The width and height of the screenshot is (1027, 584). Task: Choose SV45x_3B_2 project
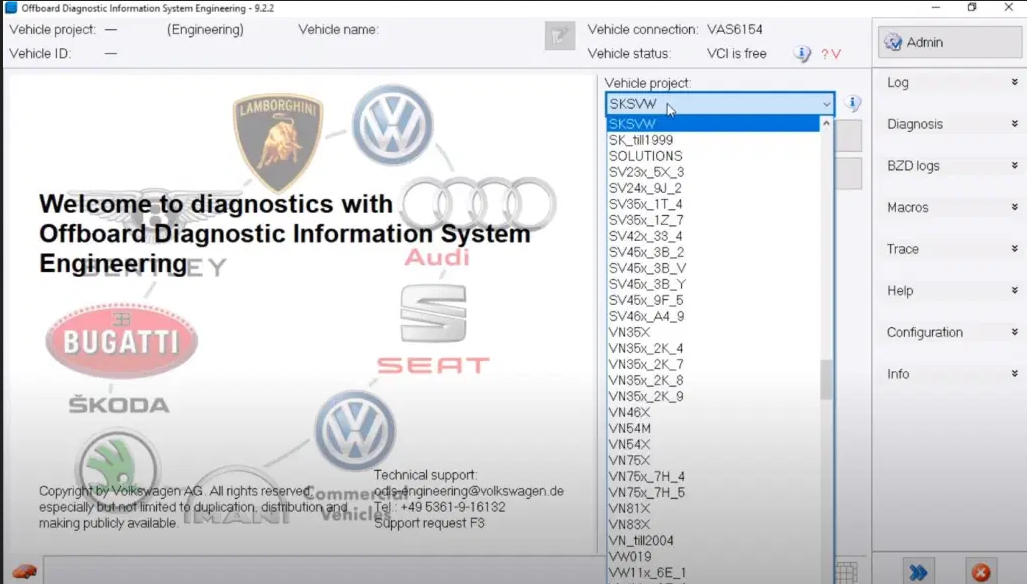pyautogui.click(x=713, y=252)
